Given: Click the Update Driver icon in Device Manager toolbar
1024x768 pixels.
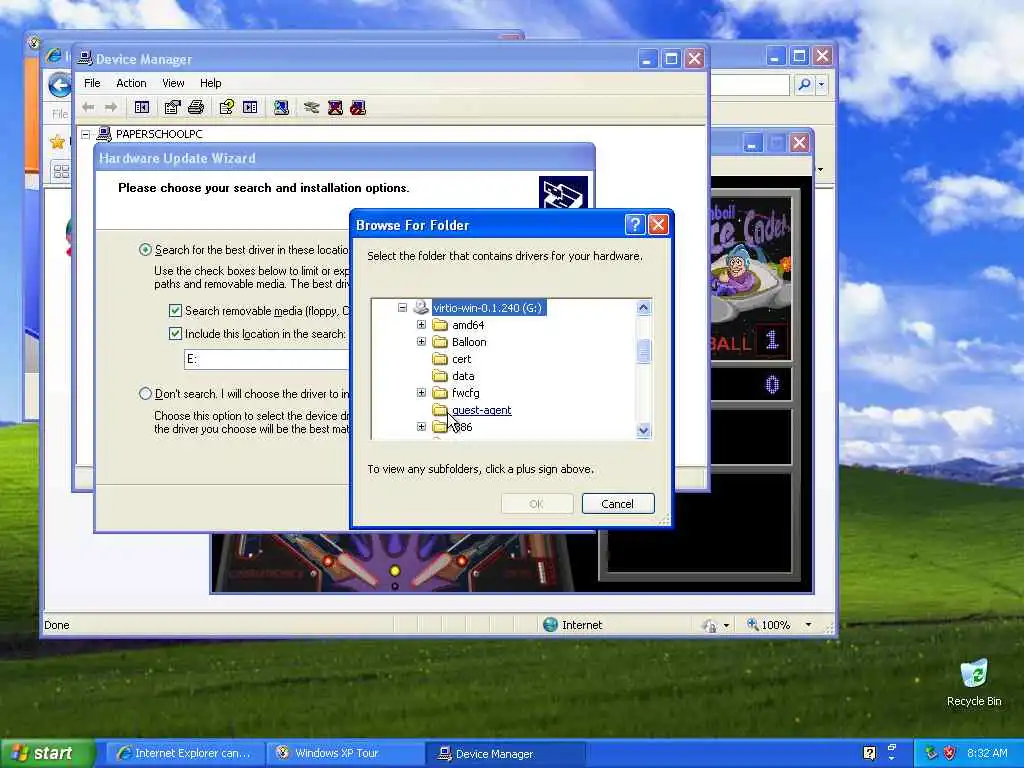Looking at the screenshot, I should pos(312,107).
